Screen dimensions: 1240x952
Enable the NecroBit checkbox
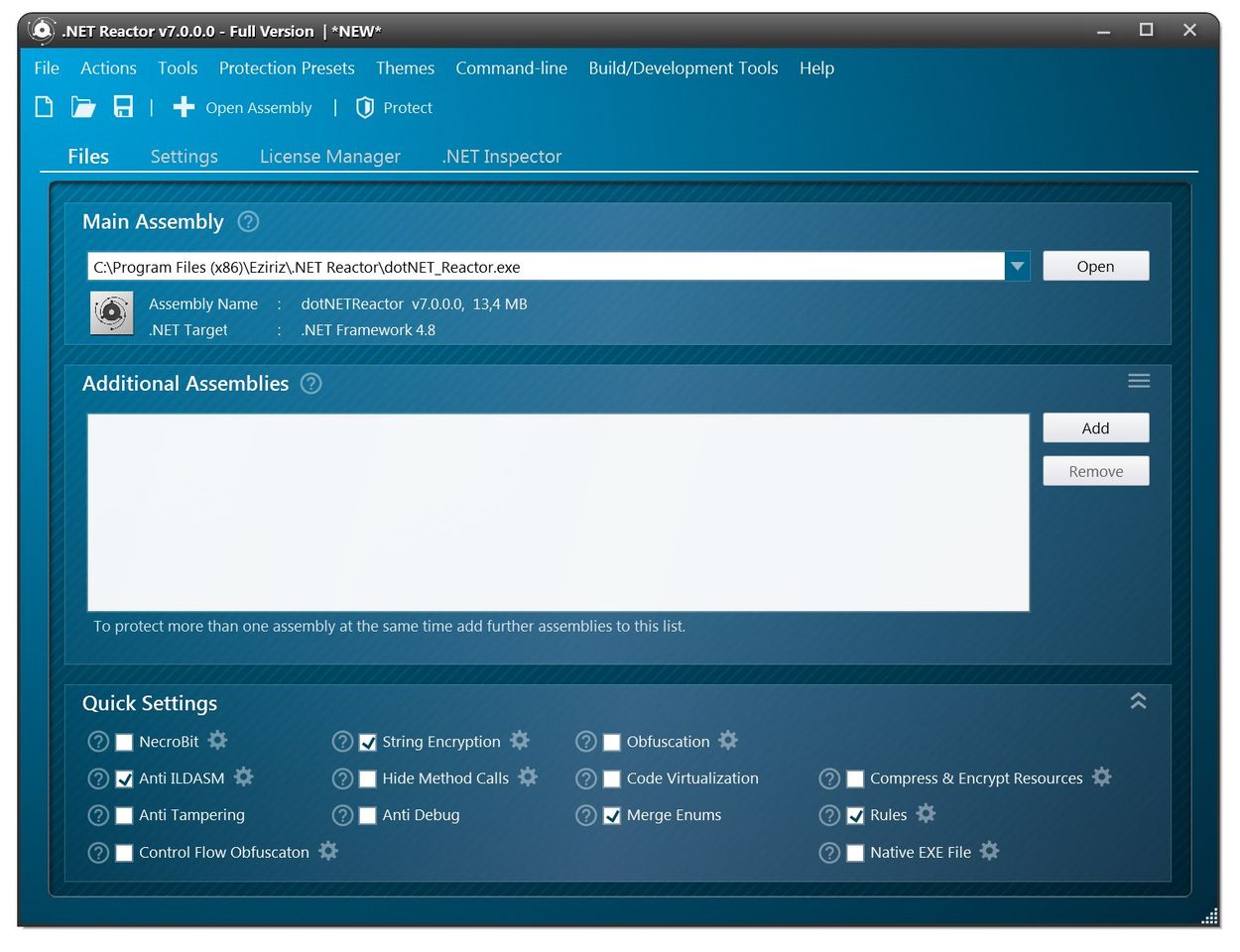124,742
